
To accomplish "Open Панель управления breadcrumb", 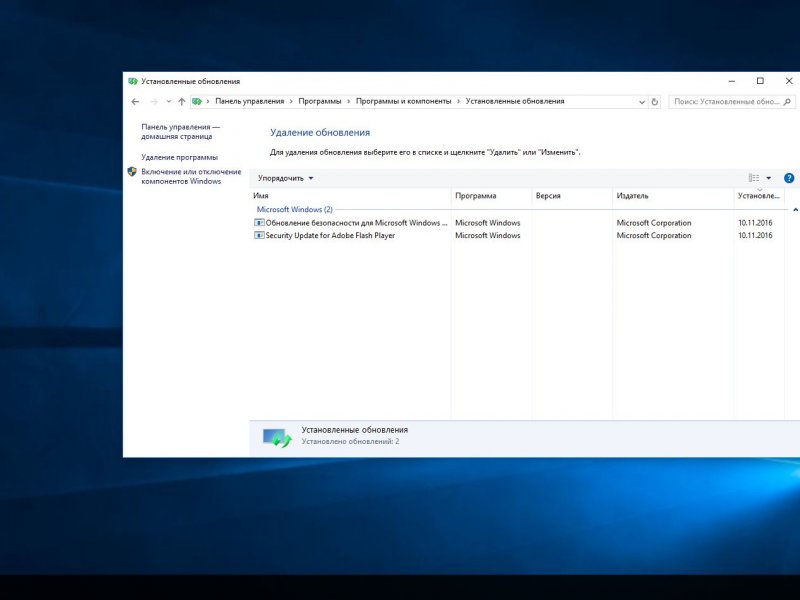I will (x=249, y=102).
